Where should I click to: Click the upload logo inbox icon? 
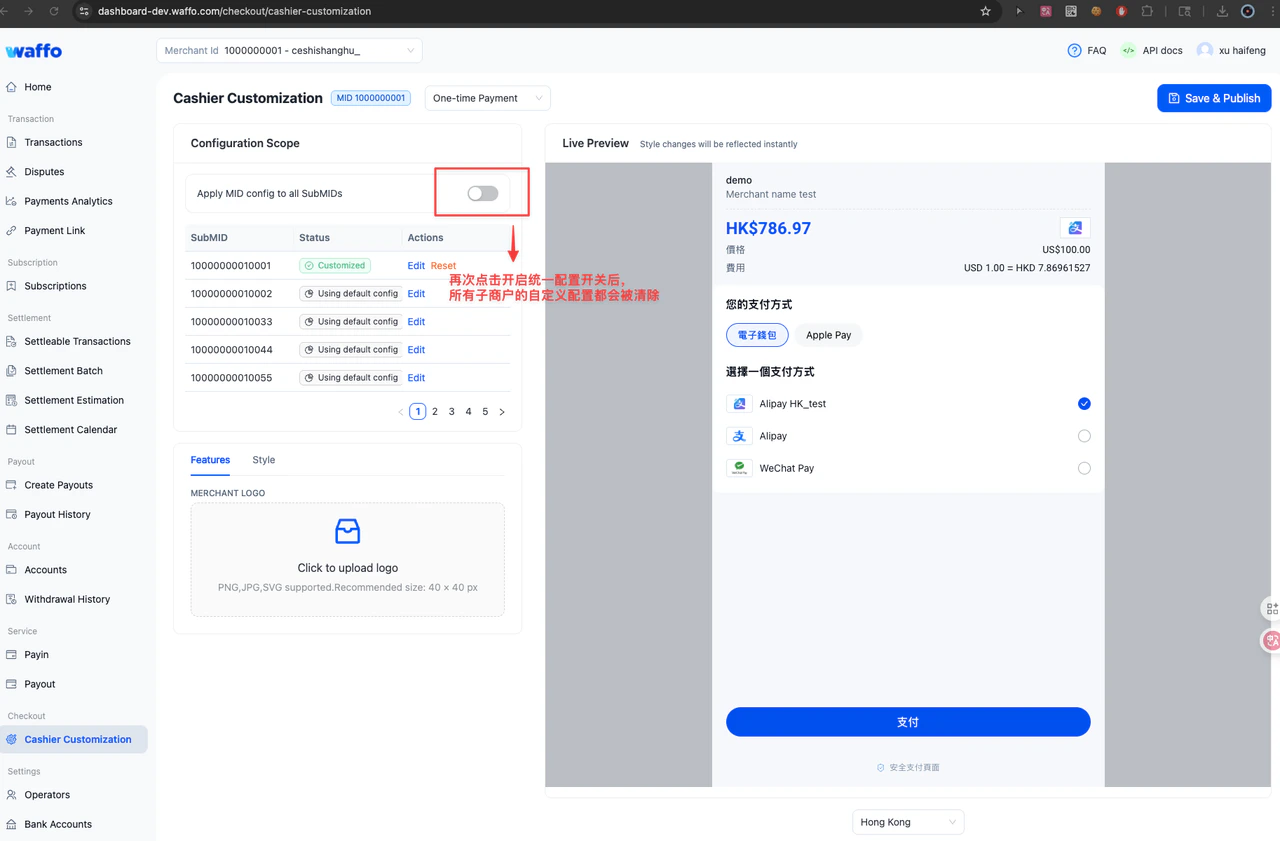click(348, 531)
